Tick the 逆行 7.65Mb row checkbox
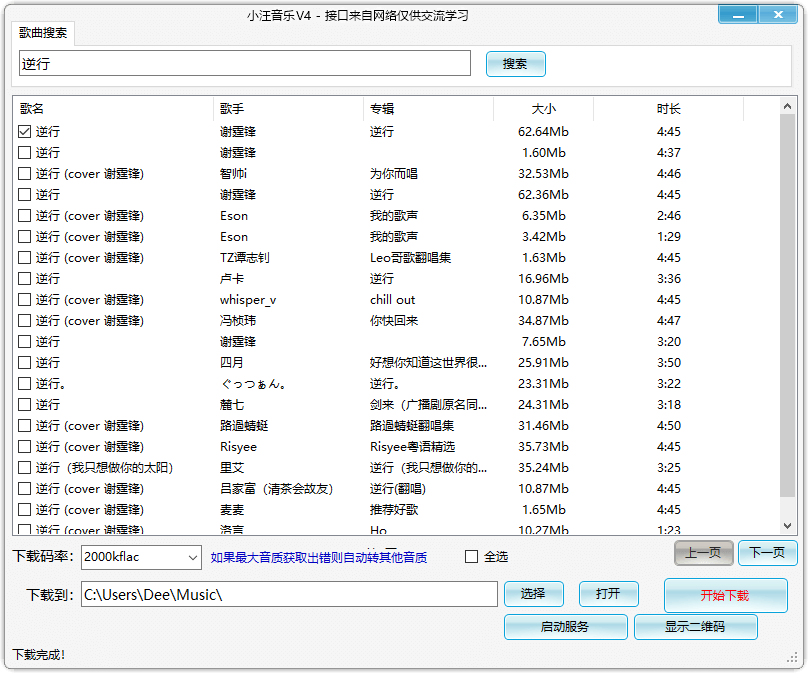The height and width of the screenshot is (673, 808). [24, 341]
